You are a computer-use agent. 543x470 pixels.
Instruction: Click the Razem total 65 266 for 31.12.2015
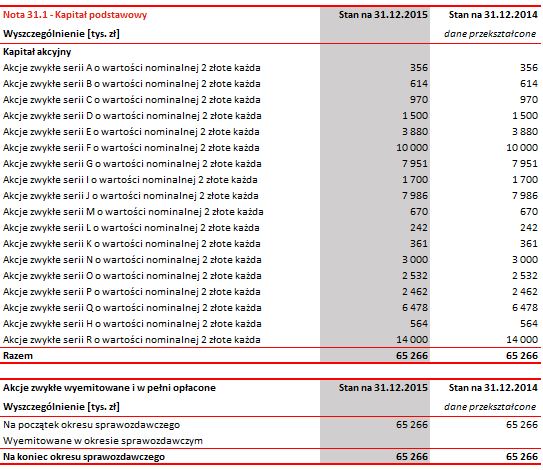click(412, 356)
